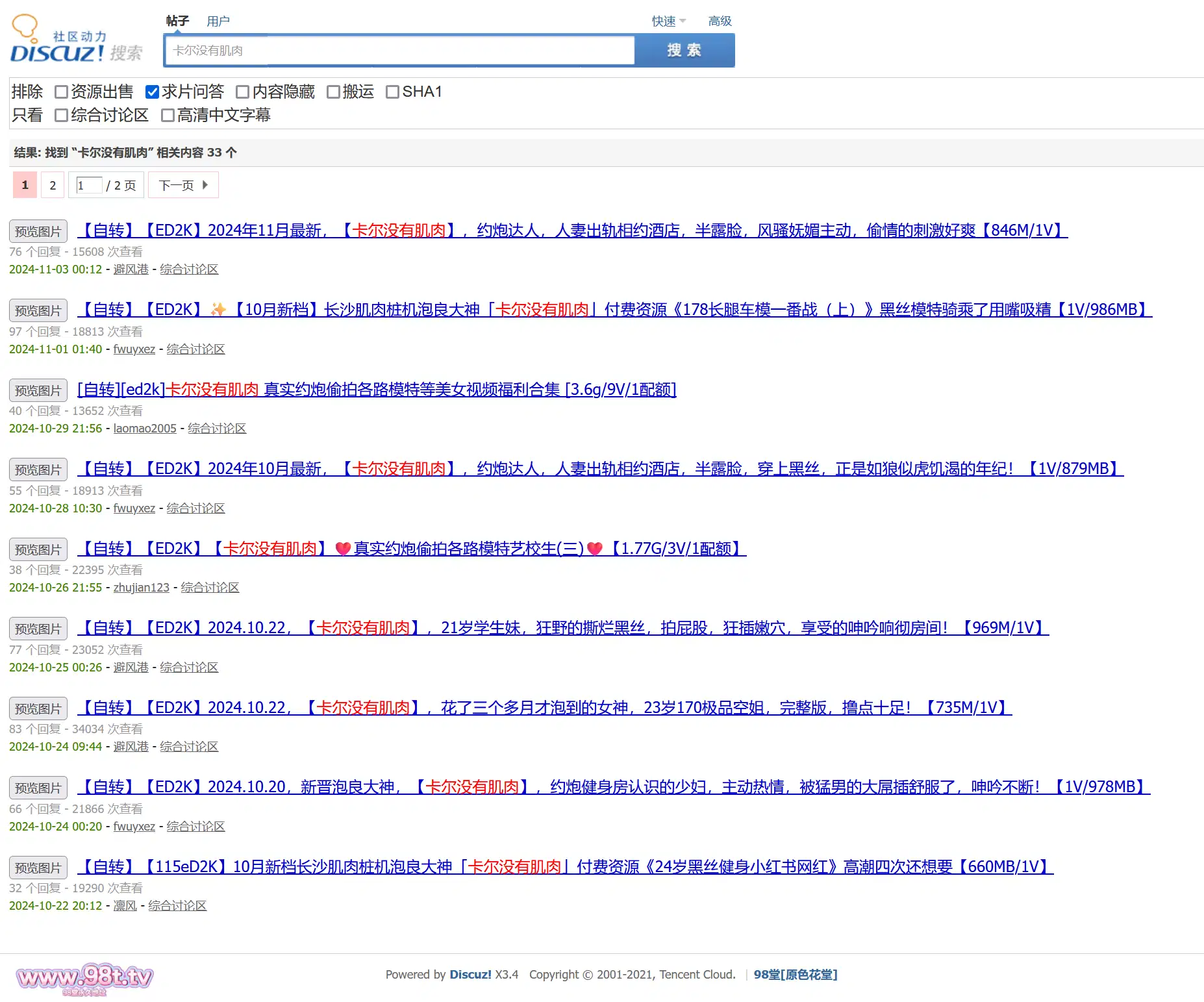The width and height of the screenshot is (1204, 1002).
Task: Open the result titled with 【969M/1V】
Action: click(x=563, y=628)
